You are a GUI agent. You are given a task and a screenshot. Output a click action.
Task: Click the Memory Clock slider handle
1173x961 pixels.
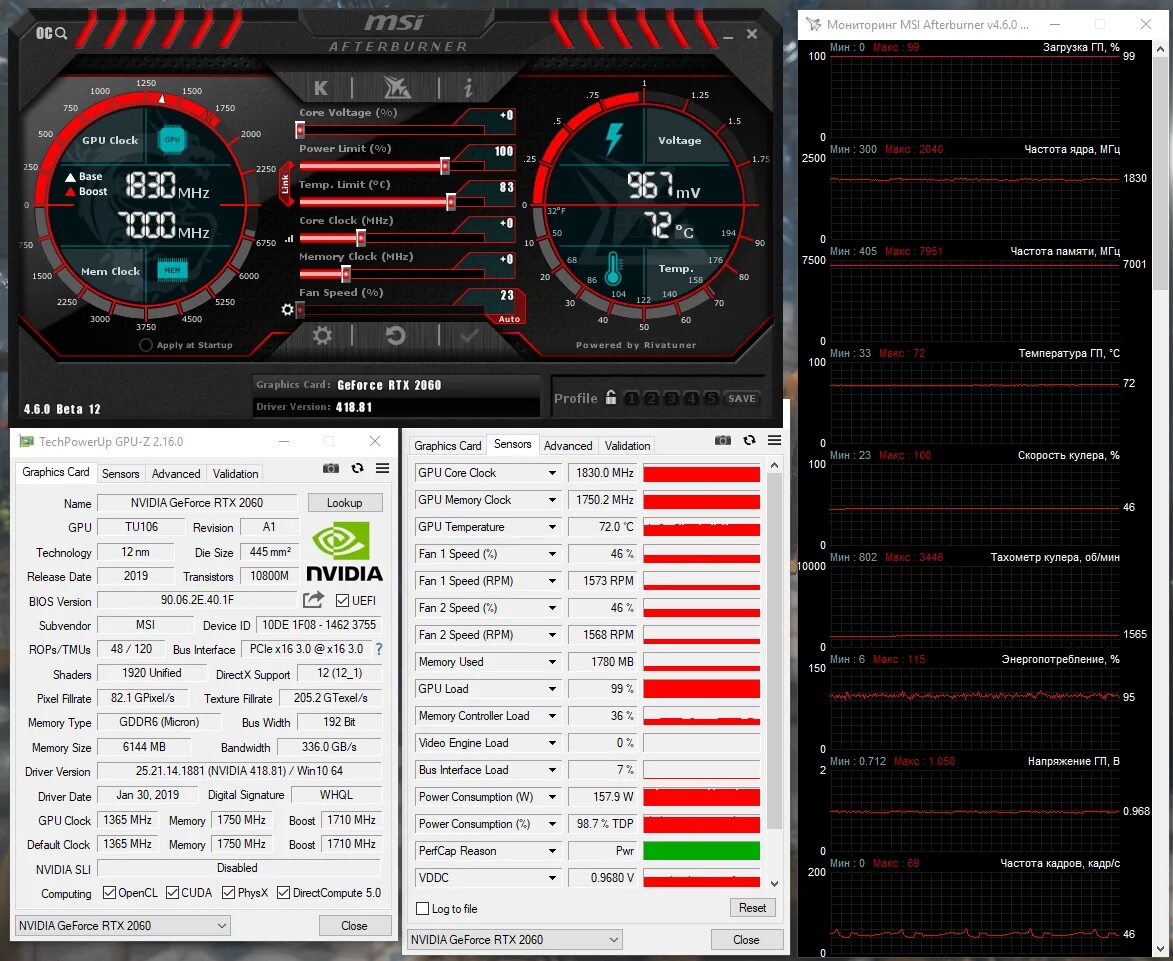coord(345,274)
